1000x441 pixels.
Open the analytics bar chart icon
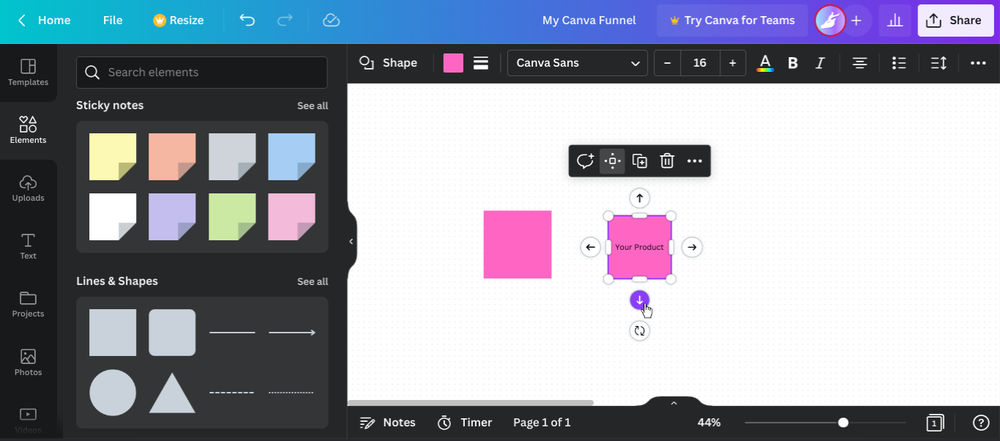894,20
